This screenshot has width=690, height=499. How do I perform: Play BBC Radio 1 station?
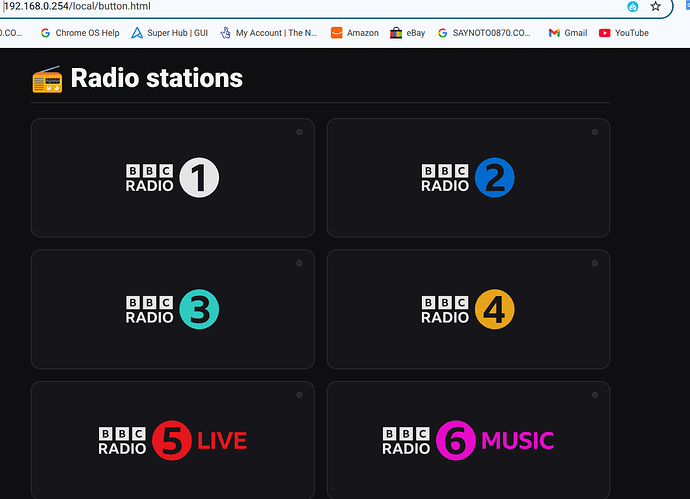(x=172, y=178)
